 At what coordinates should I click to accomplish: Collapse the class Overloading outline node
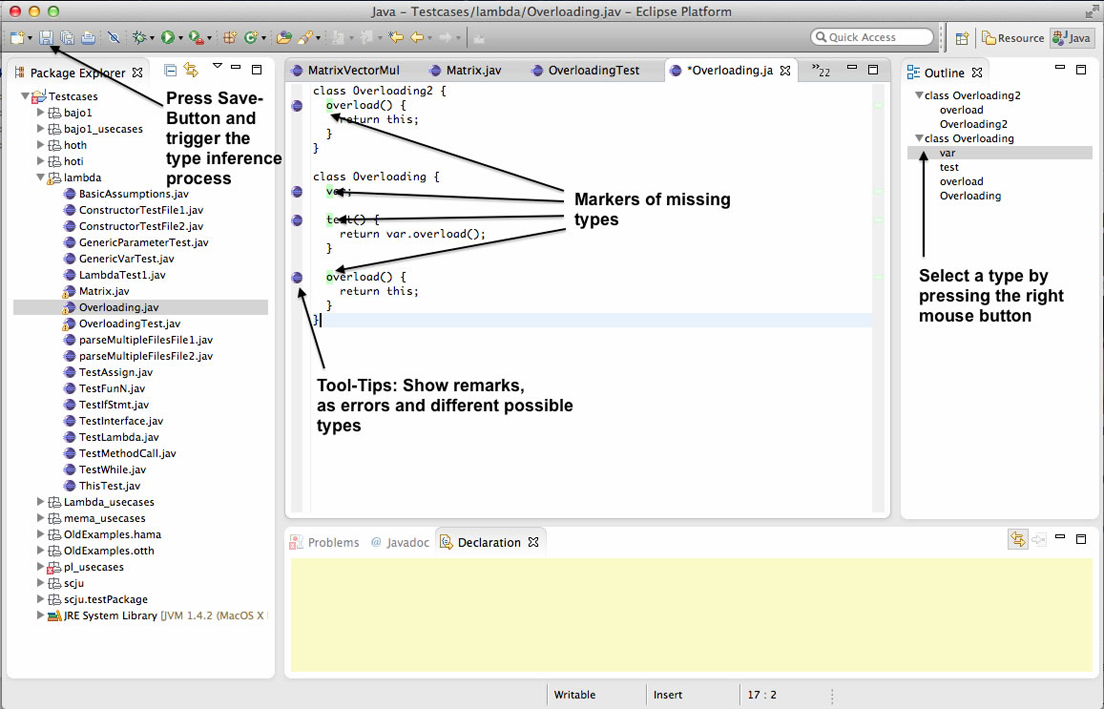pyautogui.click(x=919, y=139)
